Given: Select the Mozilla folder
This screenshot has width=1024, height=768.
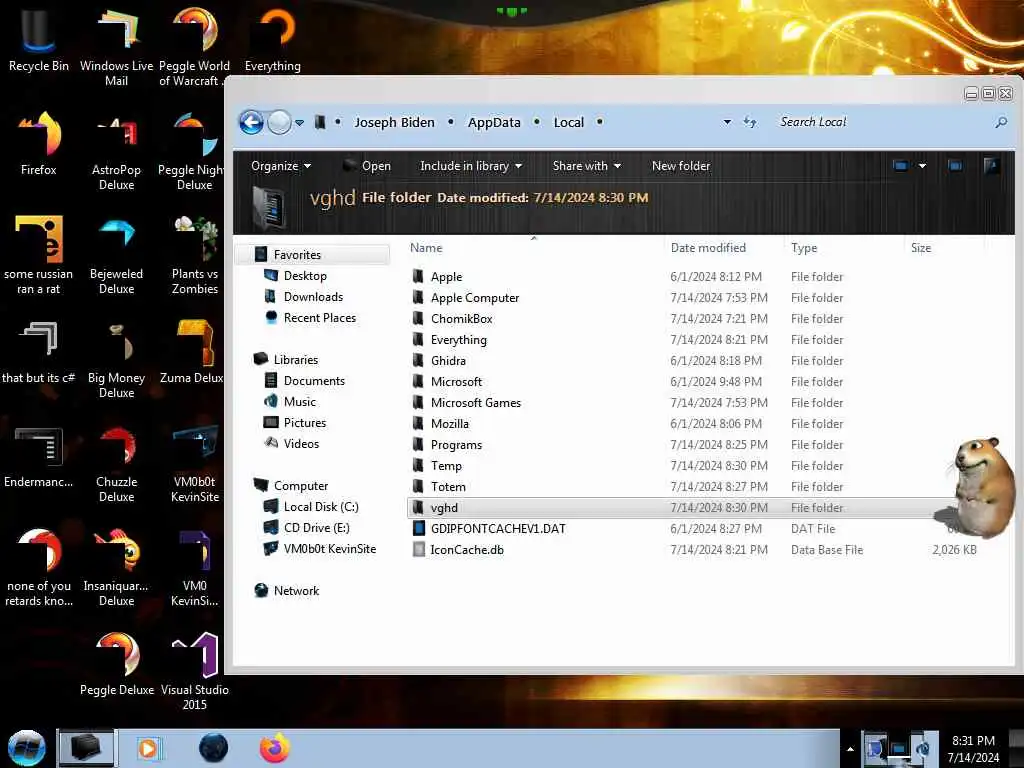Looking at the screenshot, I should pos(449,423).
